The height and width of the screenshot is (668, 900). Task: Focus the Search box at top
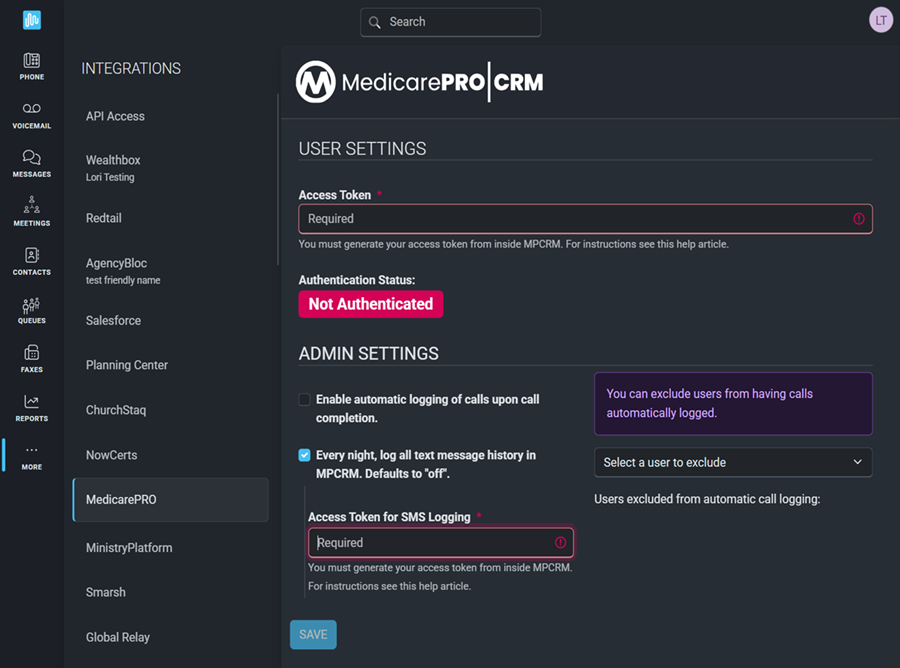(451, 22)
